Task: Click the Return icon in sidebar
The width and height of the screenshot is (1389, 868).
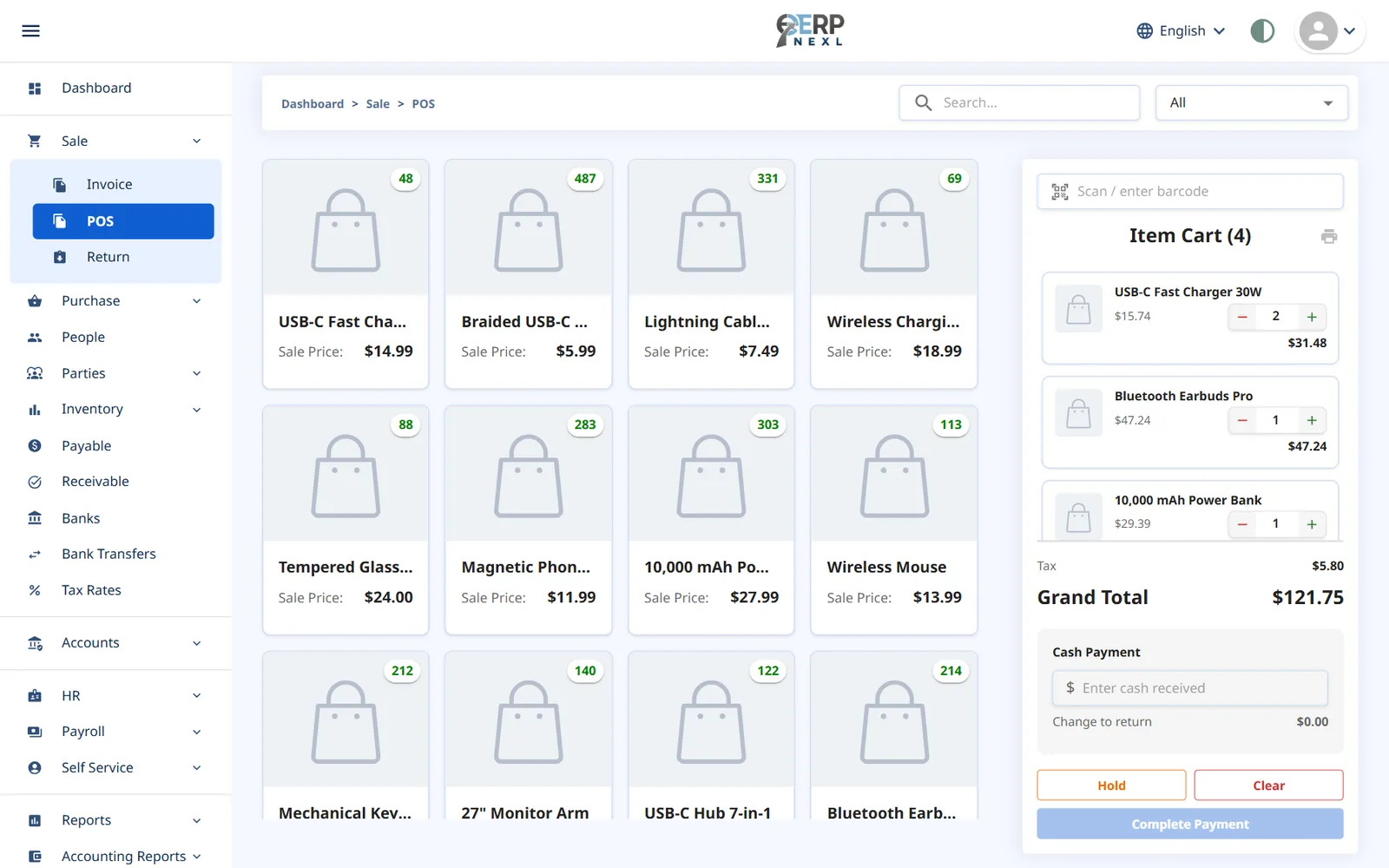Action: pyautogui.click(x=60, y=257)
